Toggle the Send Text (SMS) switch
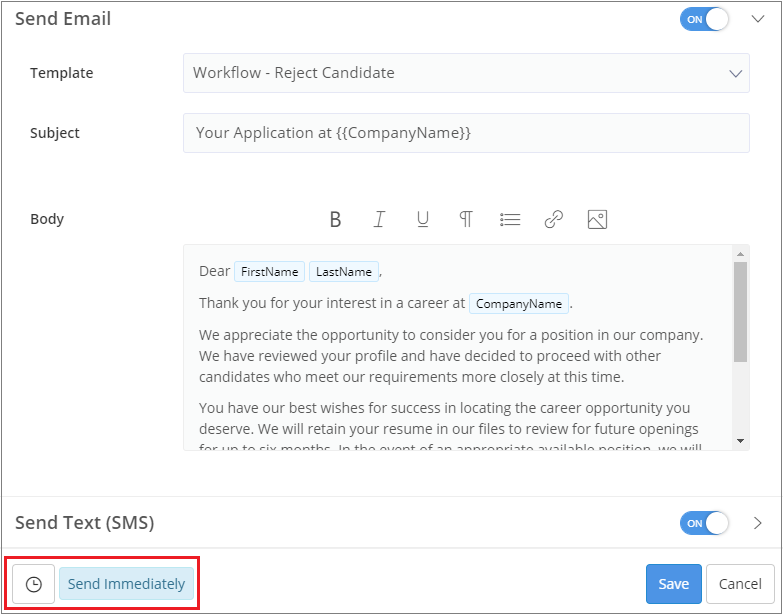 pos(704,523)
